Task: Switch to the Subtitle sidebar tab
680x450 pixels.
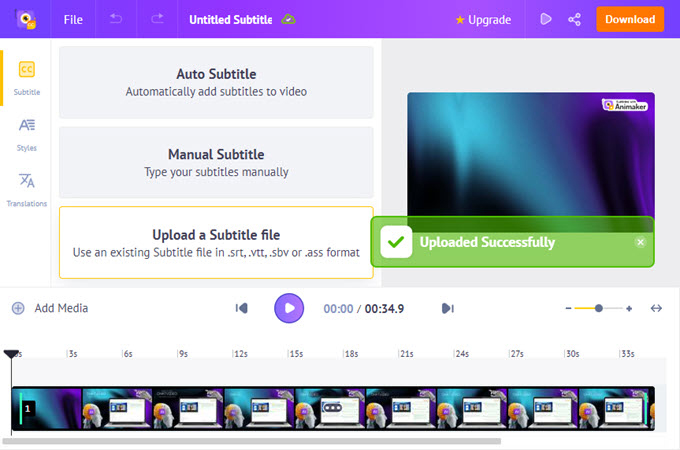Action: (x=27, y=78)
